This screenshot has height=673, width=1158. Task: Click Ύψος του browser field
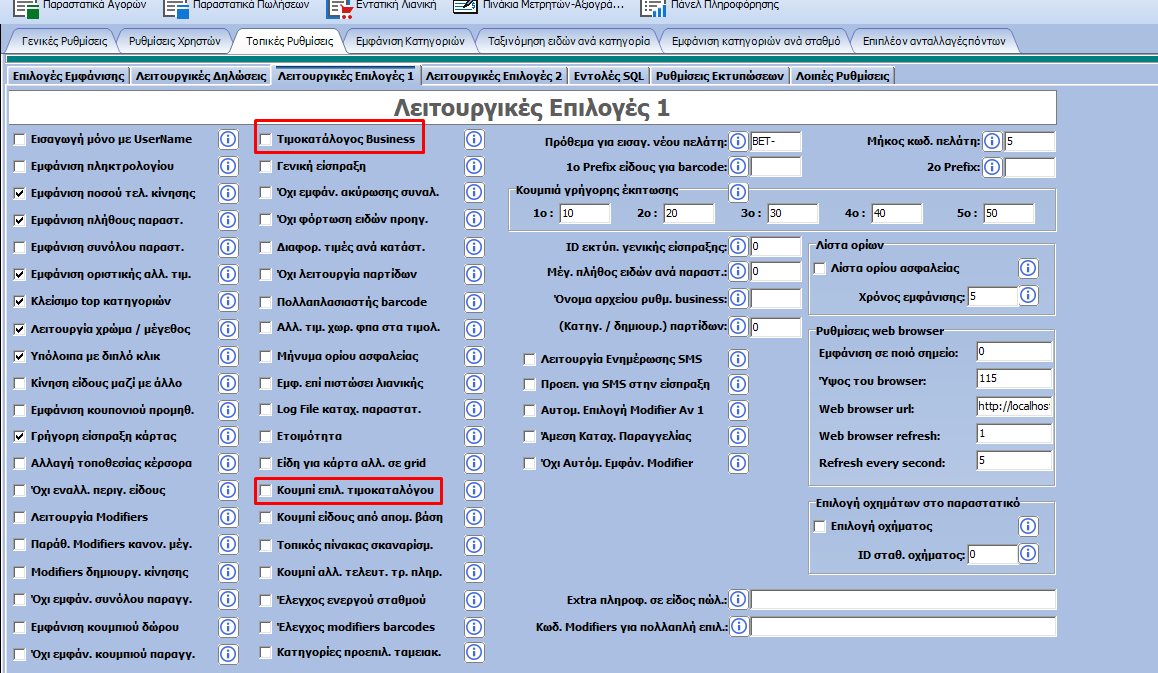[1014, 378]
